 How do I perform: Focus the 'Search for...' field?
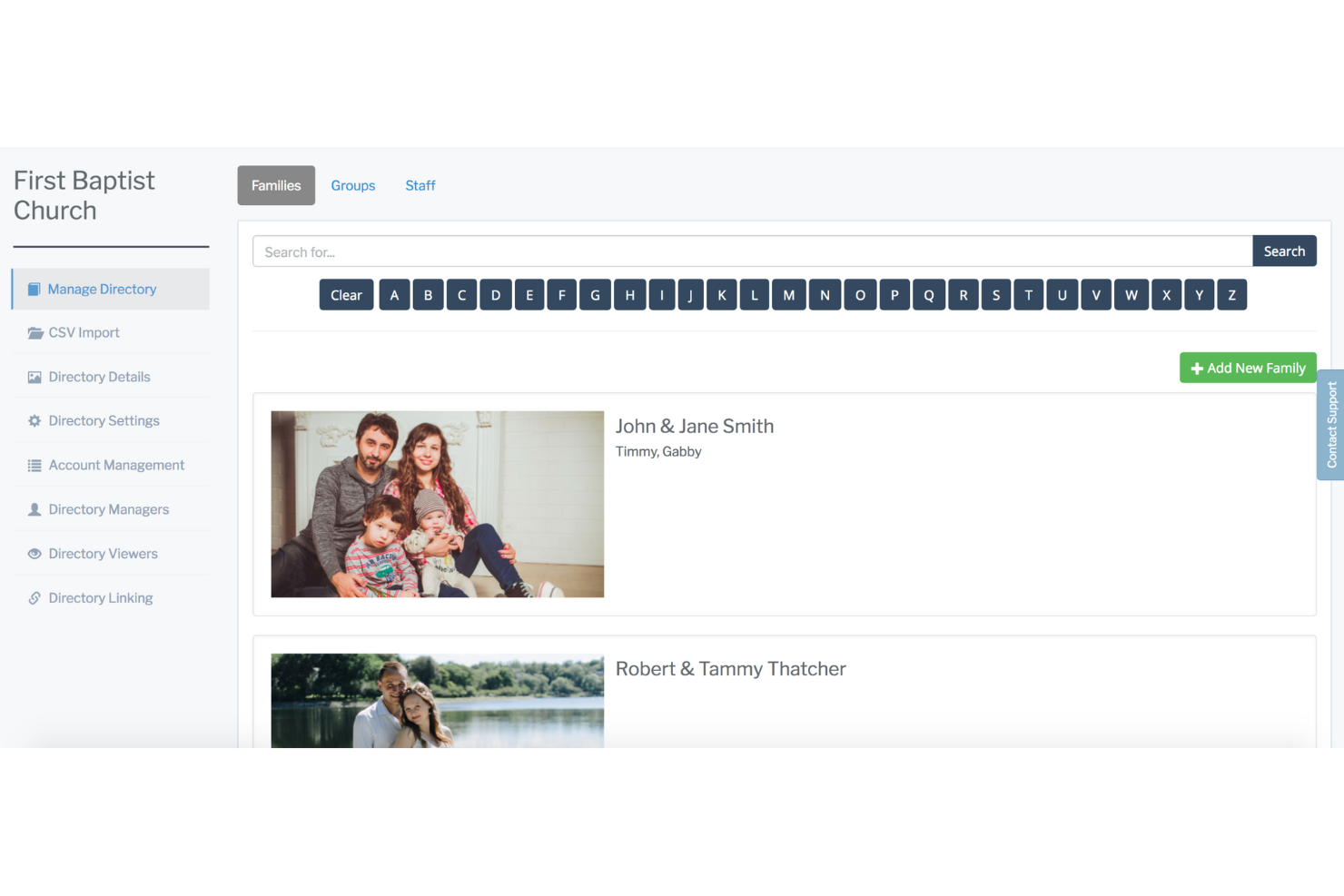[753, 251]
